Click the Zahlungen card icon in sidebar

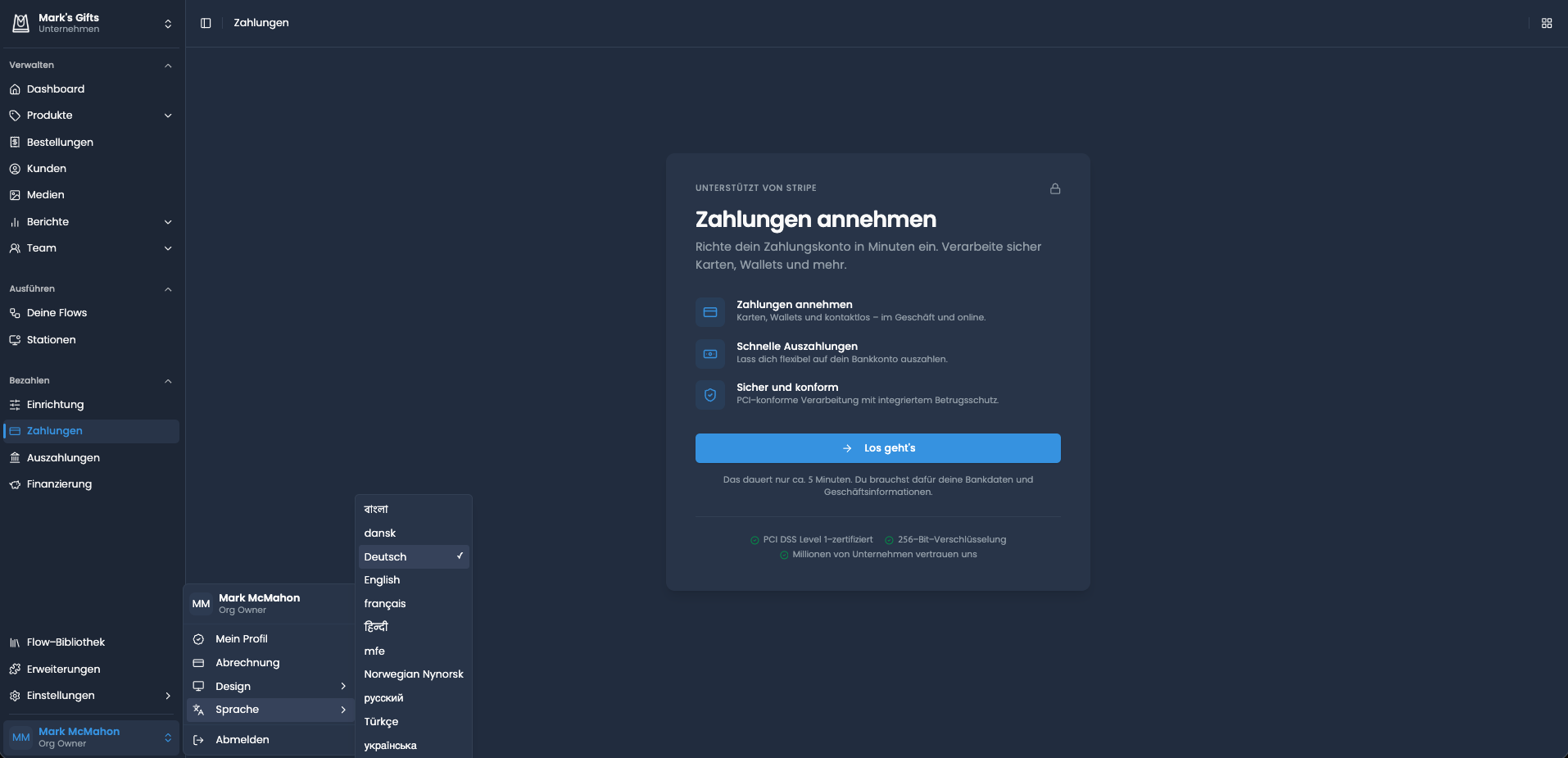(x=15, y=431)
